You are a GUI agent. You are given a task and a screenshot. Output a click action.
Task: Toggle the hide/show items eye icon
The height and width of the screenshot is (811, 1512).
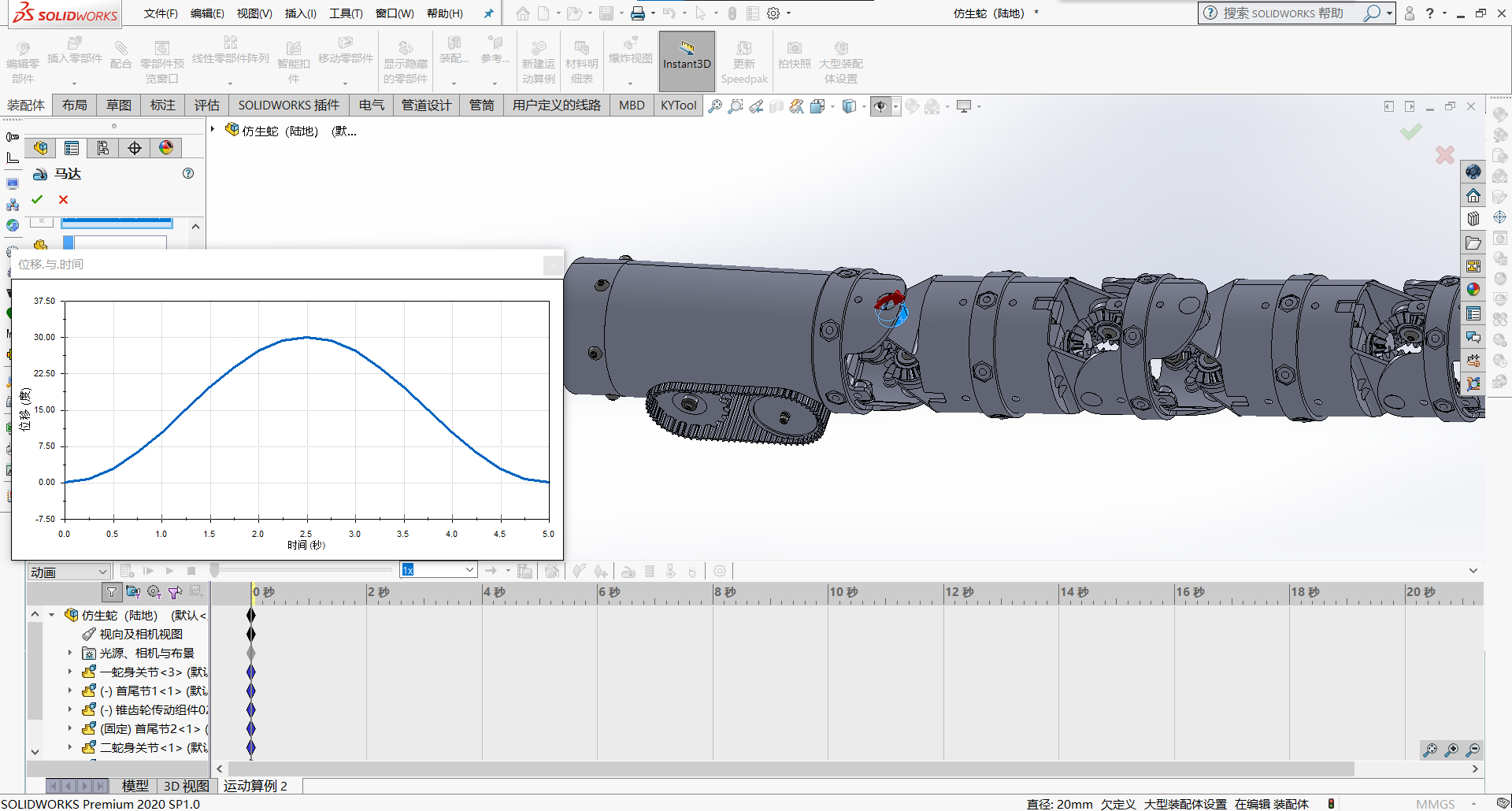pos(880,106)
